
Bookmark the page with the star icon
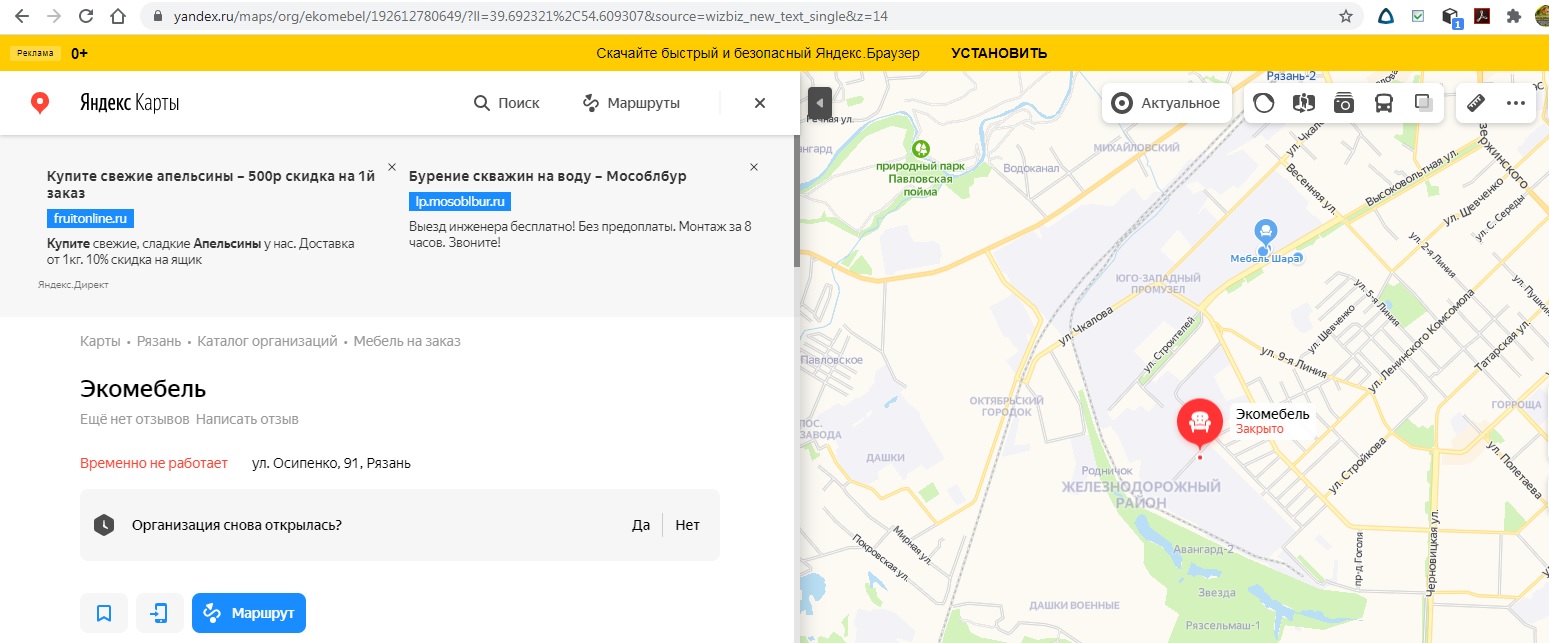pos(1346,17)
